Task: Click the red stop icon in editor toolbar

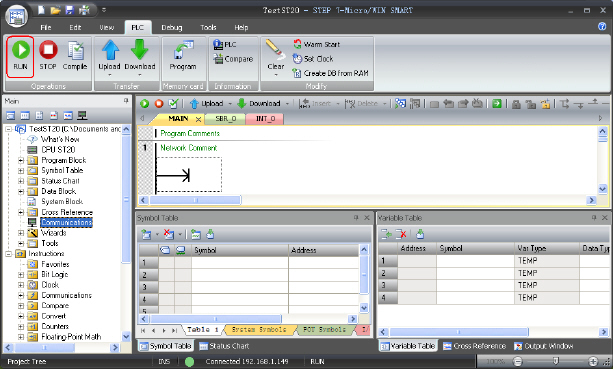Action: pyautogui.click(x=159, y=104)
